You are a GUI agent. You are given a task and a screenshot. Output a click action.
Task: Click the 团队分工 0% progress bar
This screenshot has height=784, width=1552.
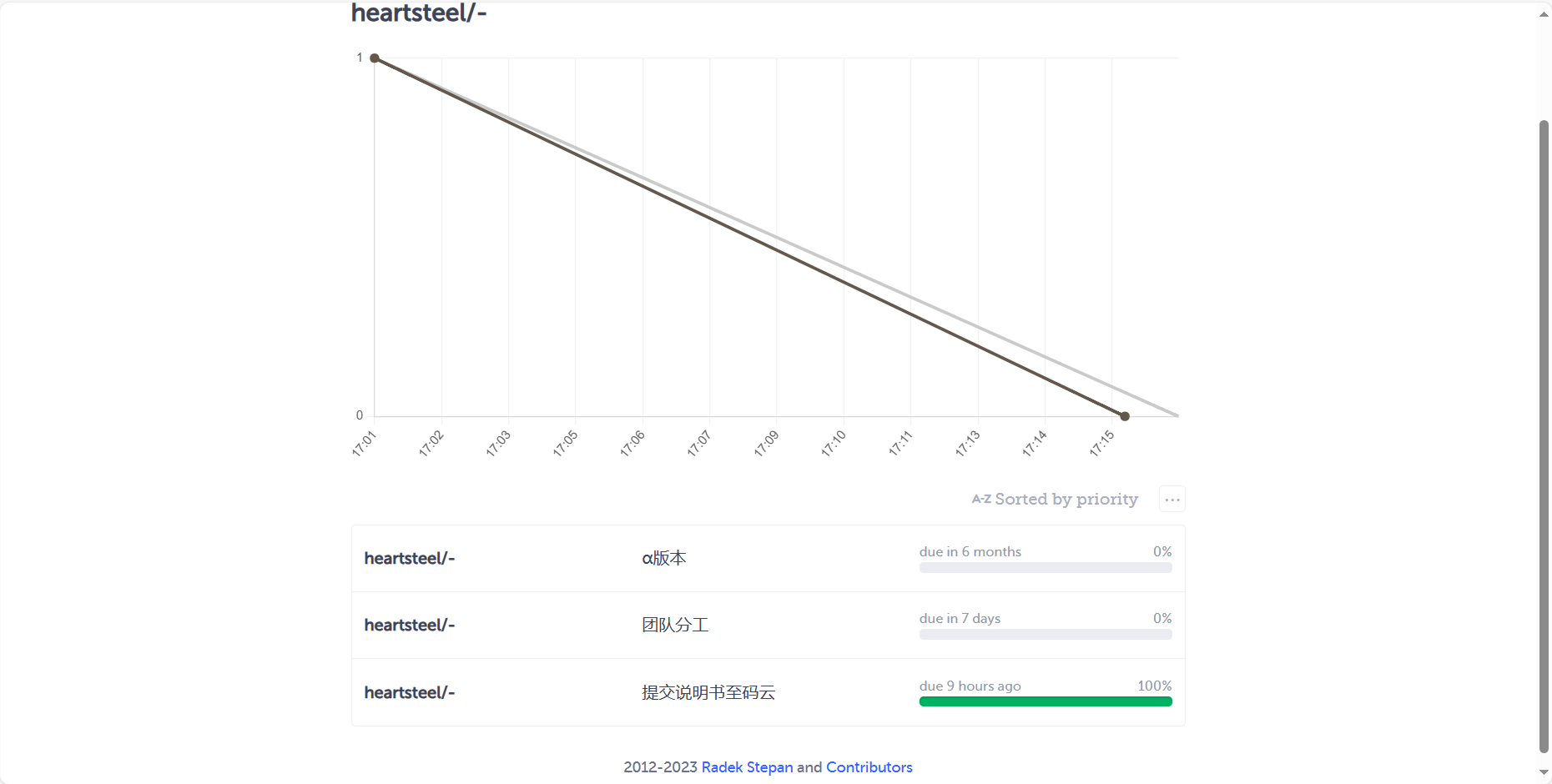click(1046, 635)
